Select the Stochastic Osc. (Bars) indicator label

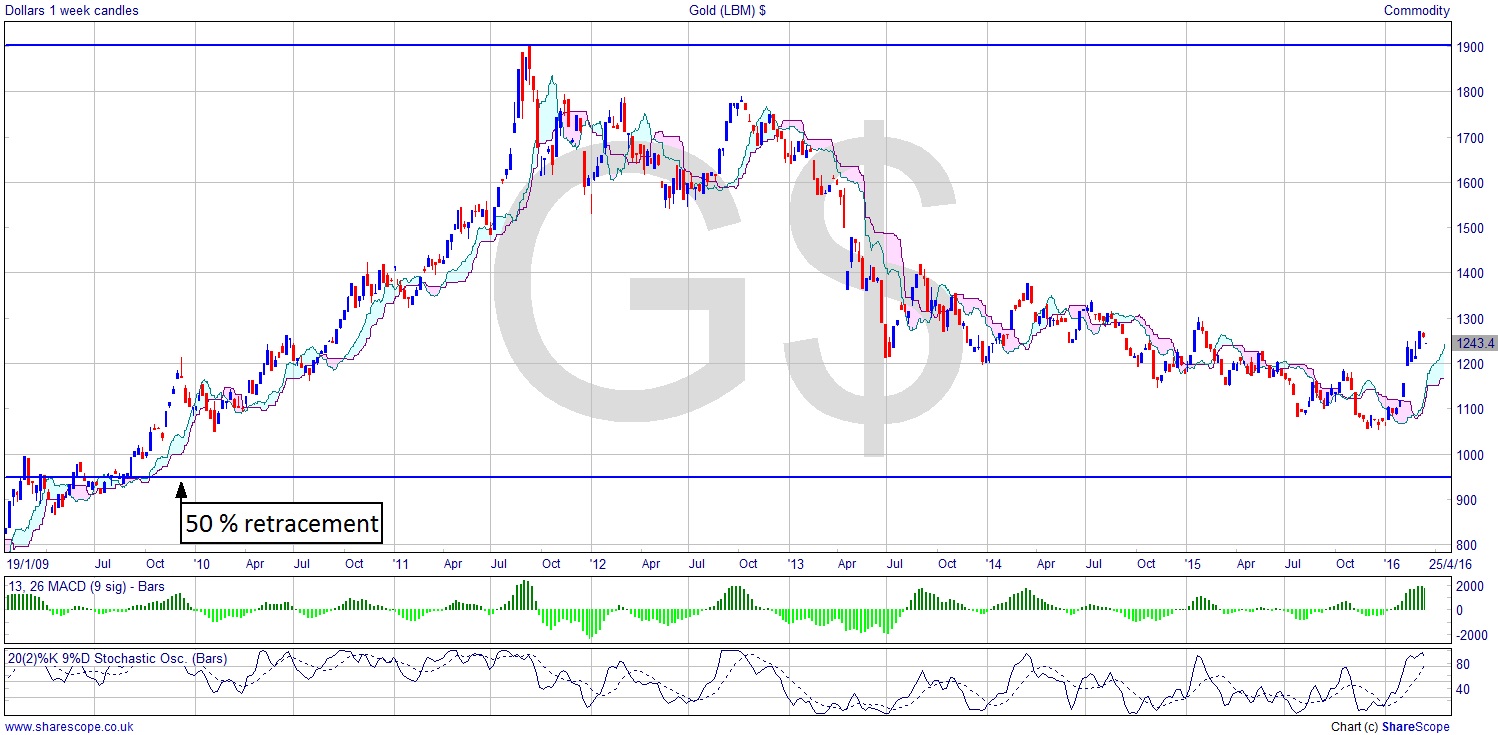(x=118, y=659)
